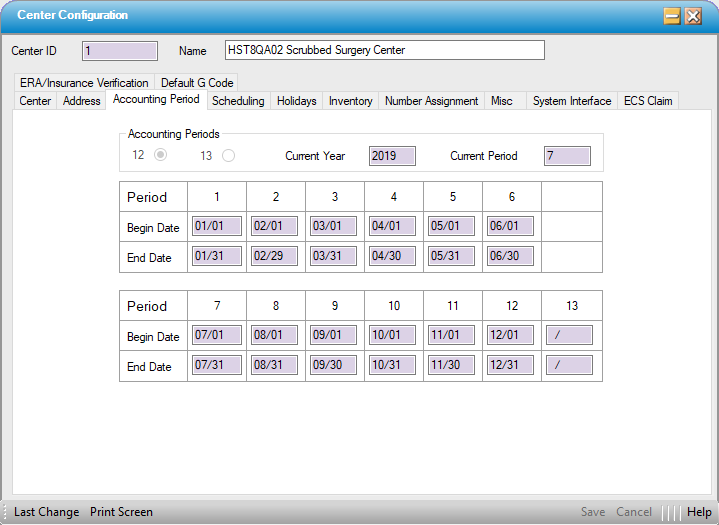Image resolution: width=719 pixels, height=525 pixels.
Task: Click Print Screen in the status bar
Action: [x=121, y=512]
